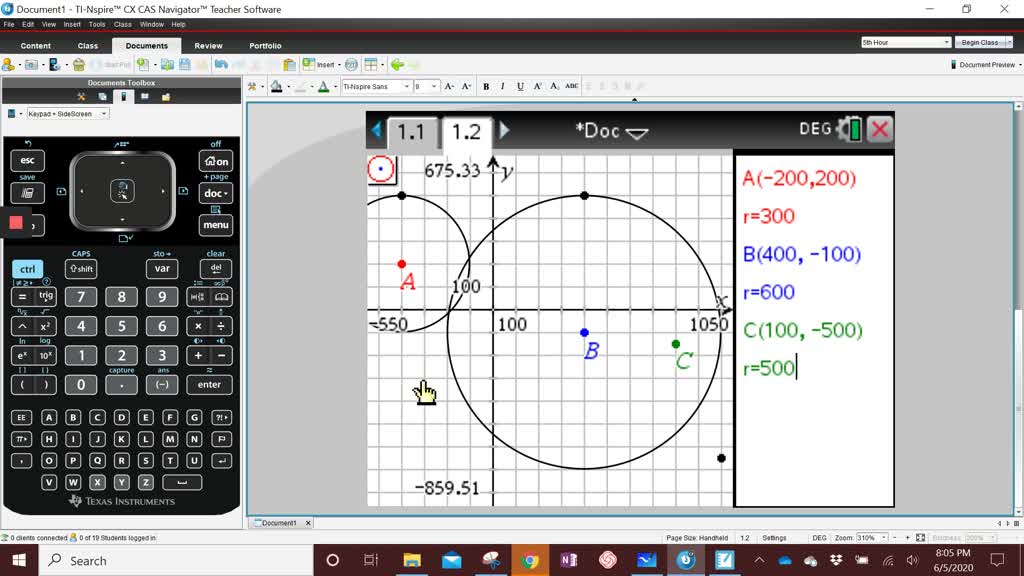The height and width of the screenshot is (576, 1024).
Task: Go to previous page arrow in handheld header
Action: point(376,130)
